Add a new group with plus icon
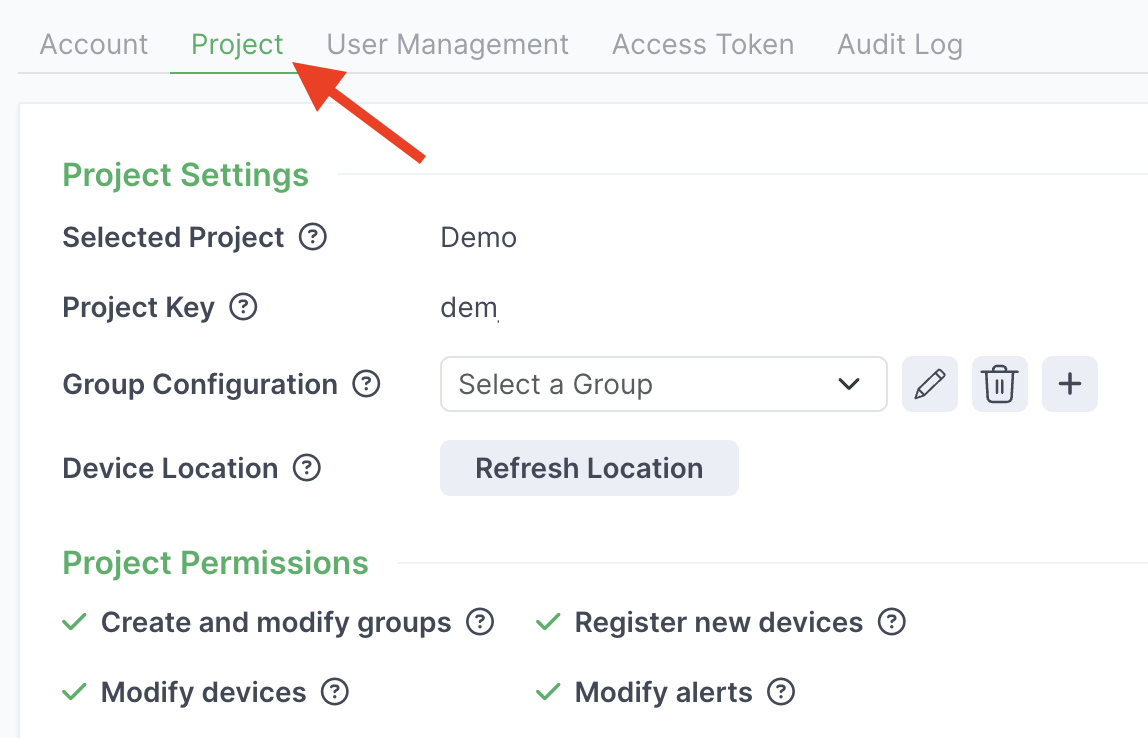1148x738 pixels. point(1070,384)
